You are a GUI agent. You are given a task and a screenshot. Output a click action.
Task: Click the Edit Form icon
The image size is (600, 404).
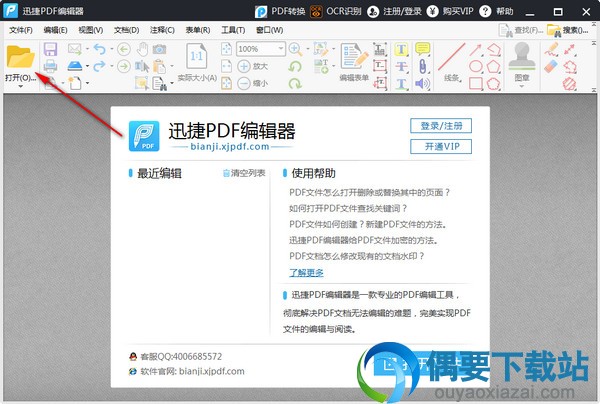click(354, 56)
